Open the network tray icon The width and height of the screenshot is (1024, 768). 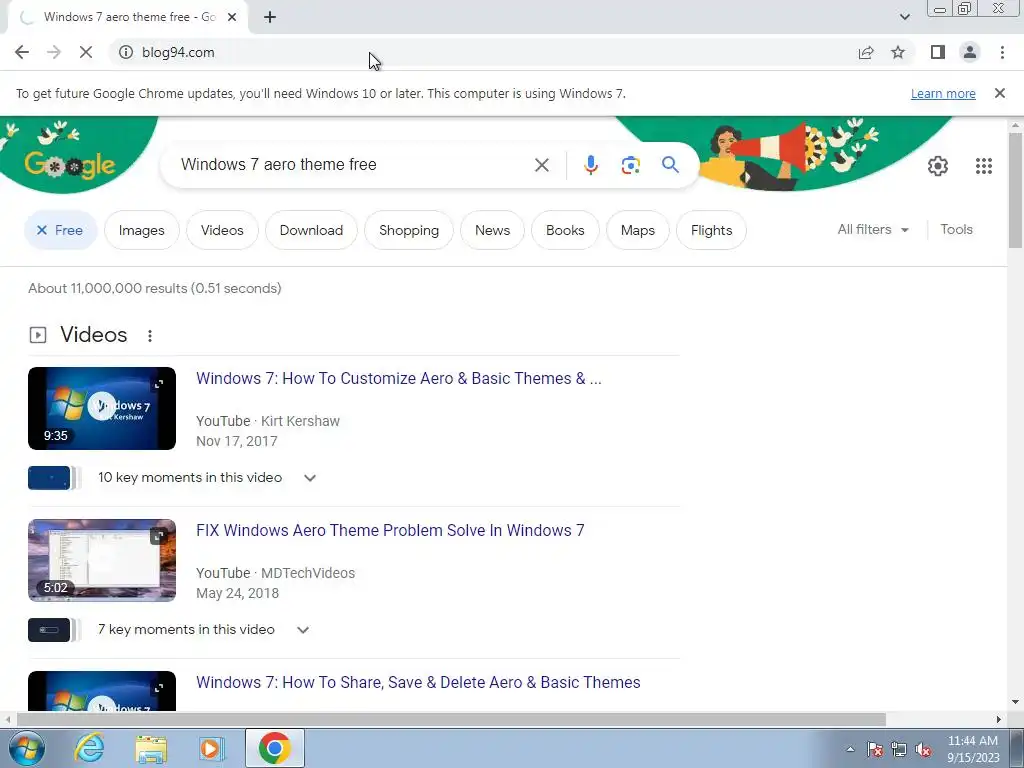899,750
